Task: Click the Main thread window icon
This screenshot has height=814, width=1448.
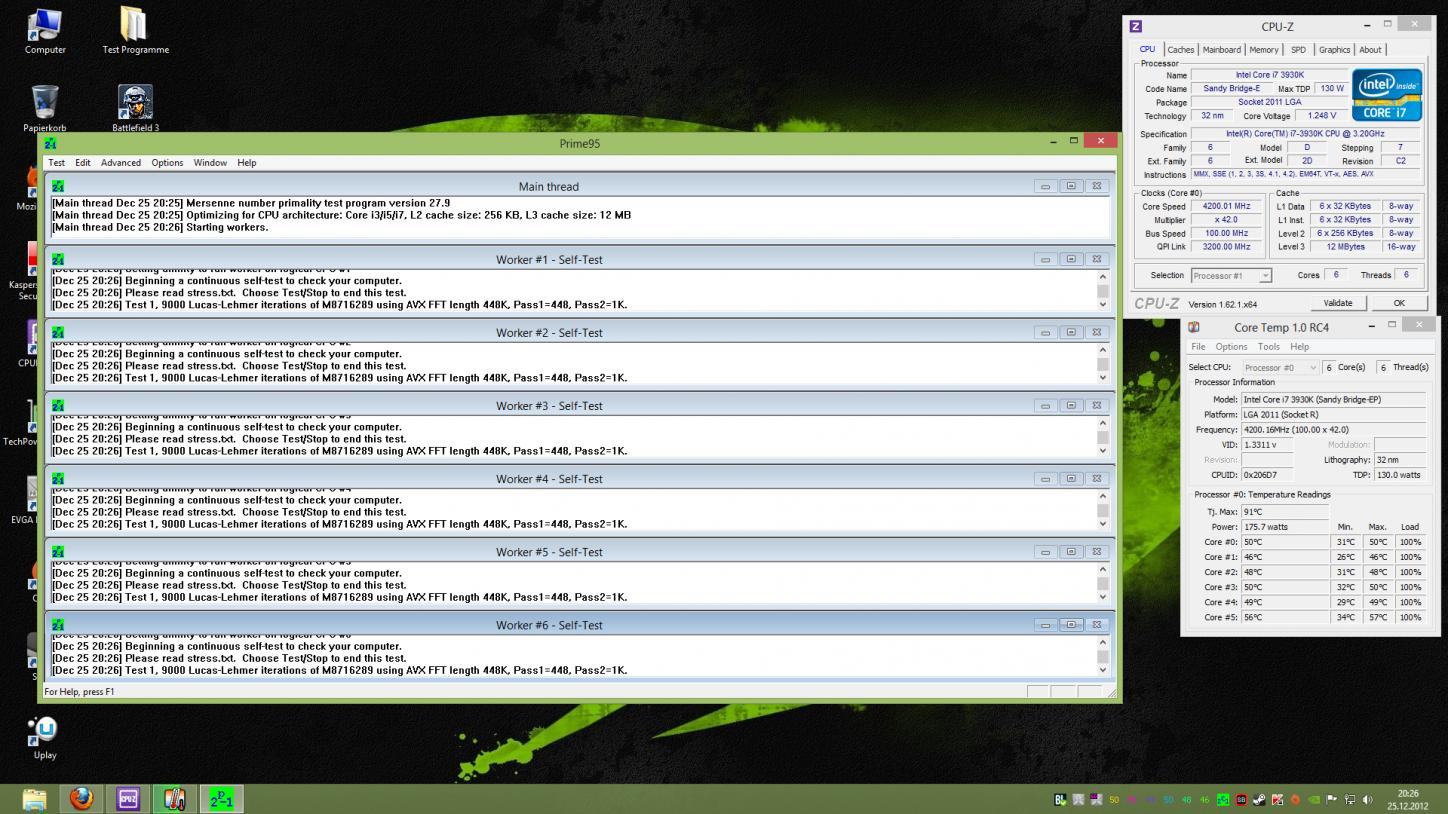Action: (58, 186)
